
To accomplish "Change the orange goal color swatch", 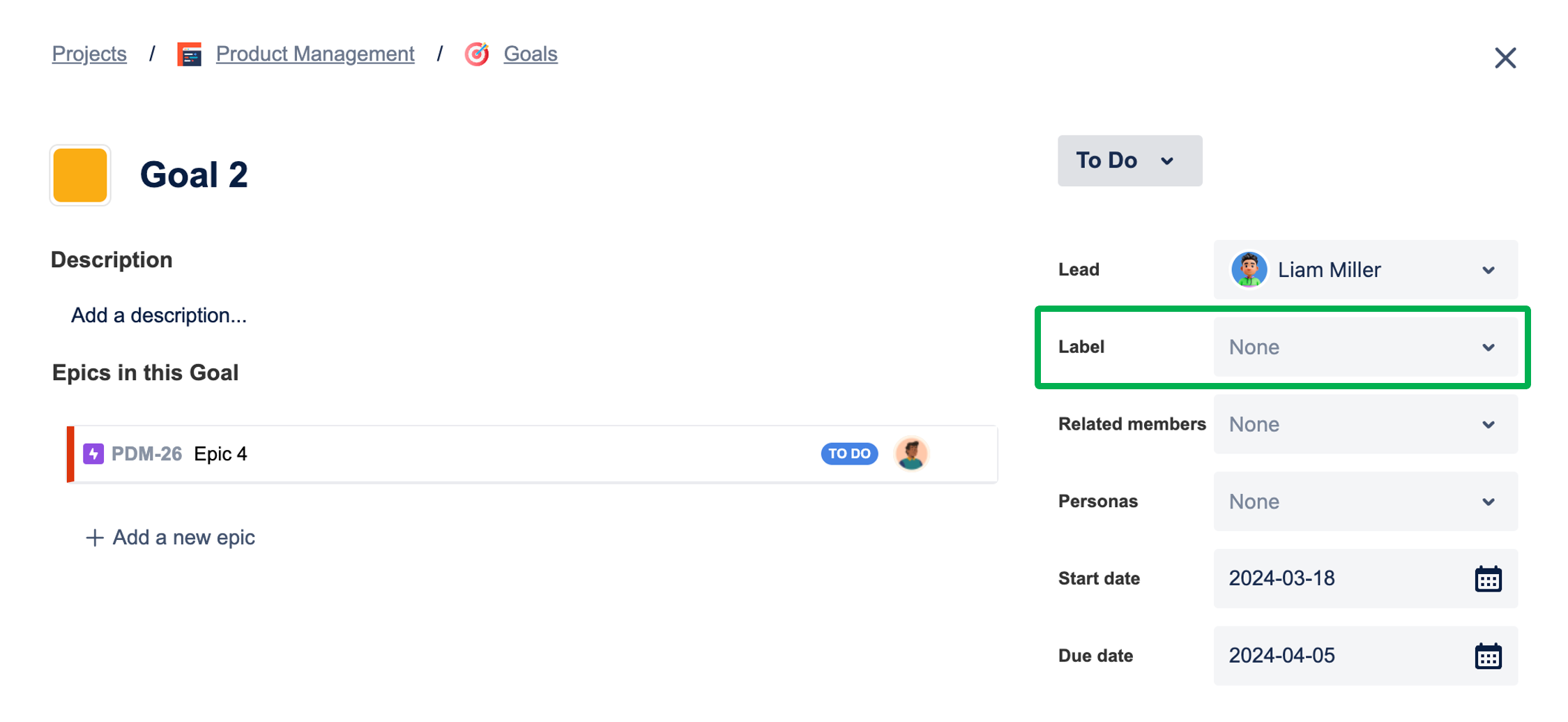I will click(80, 176).
